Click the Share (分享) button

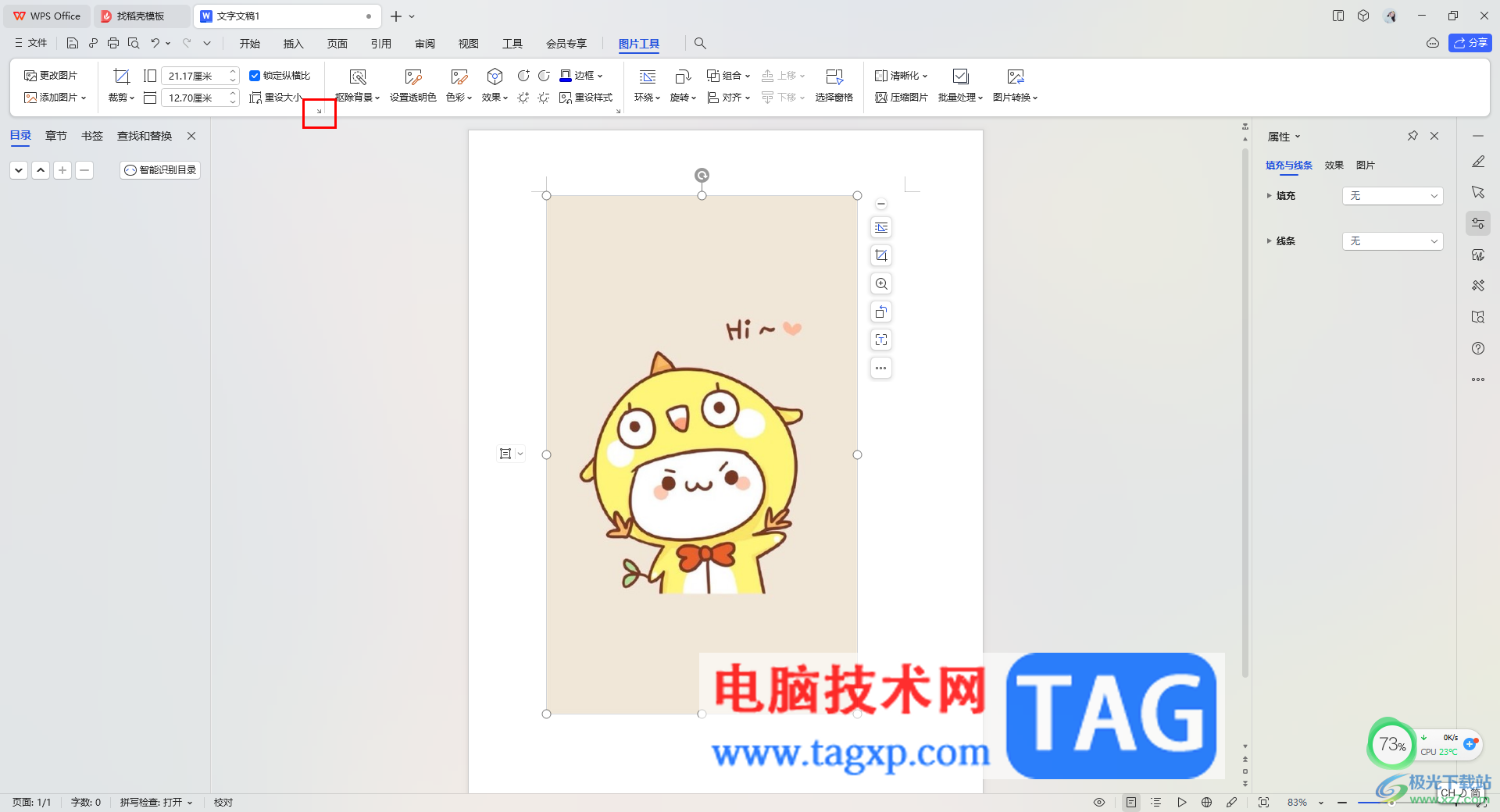click(1470, 43)
